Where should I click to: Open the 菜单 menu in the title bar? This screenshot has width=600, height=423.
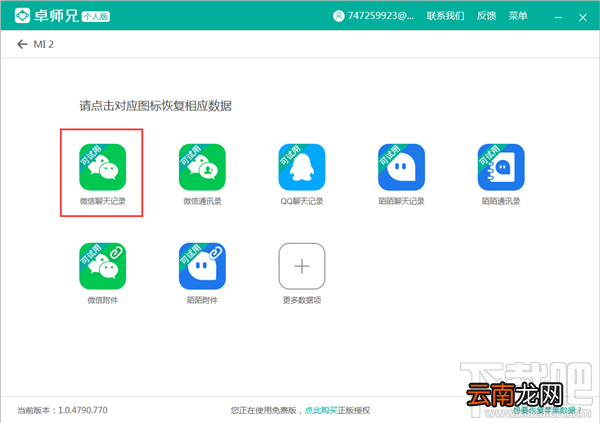point(518,16)
